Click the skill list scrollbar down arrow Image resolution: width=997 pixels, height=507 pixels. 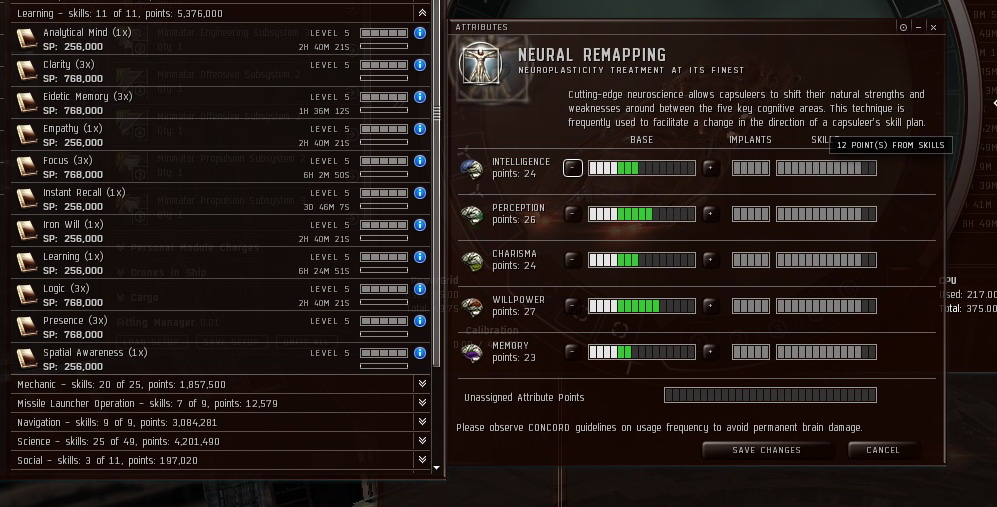tap(436, 468)
